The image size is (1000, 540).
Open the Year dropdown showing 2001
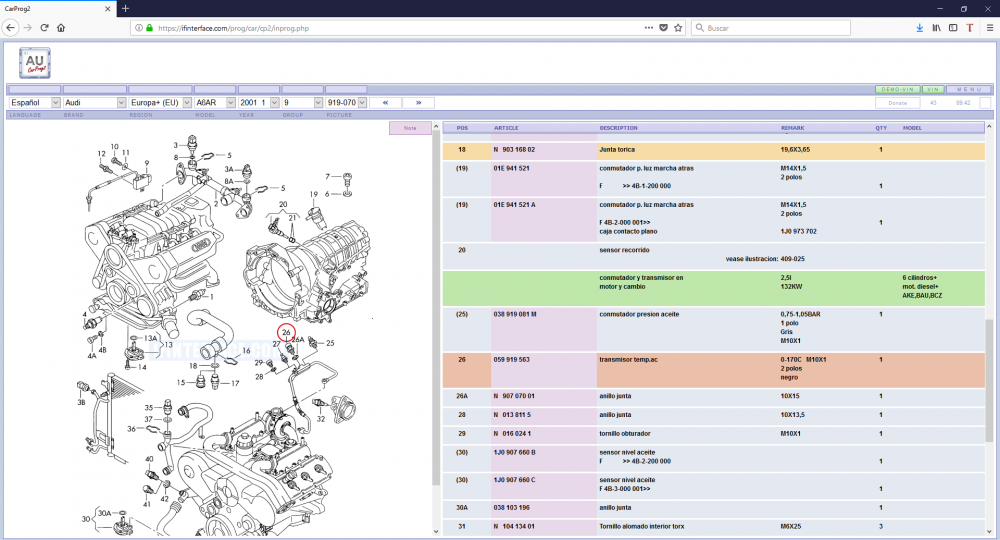[x=259, y=103]
